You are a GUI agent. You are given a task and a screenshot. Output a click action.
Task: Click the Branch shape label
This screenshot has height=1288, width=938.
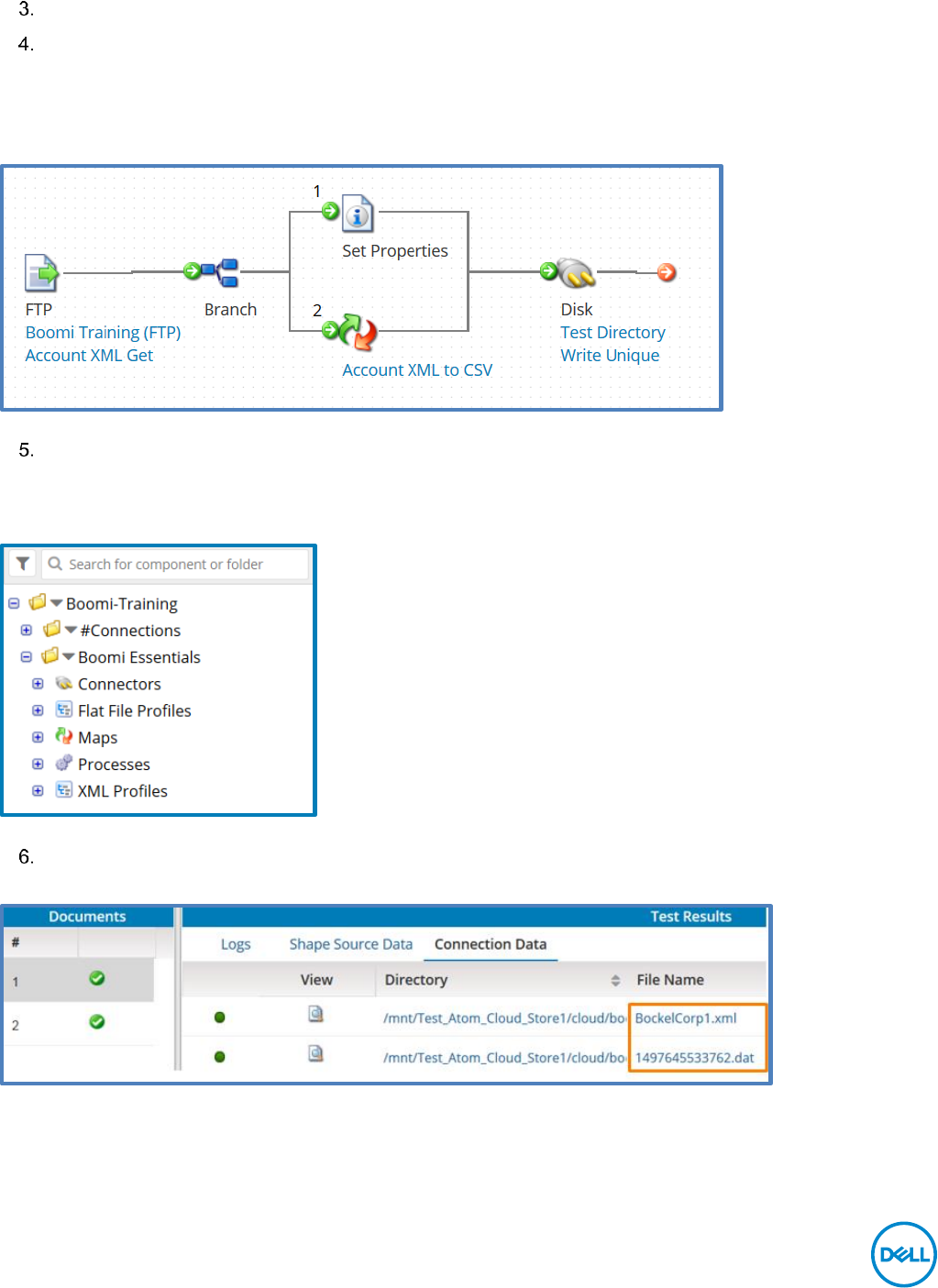tap(230, 309)
